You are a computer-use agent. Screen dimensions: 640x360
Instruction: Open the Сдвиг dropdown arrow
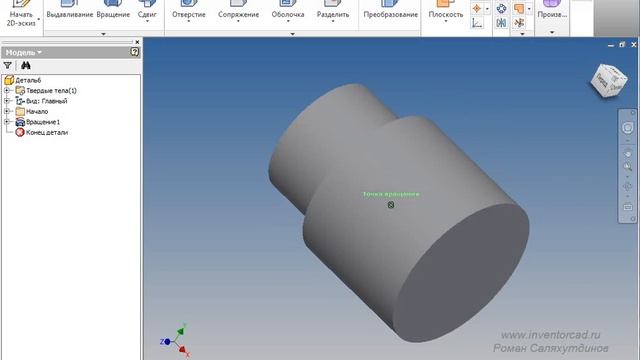click(147, 21)
